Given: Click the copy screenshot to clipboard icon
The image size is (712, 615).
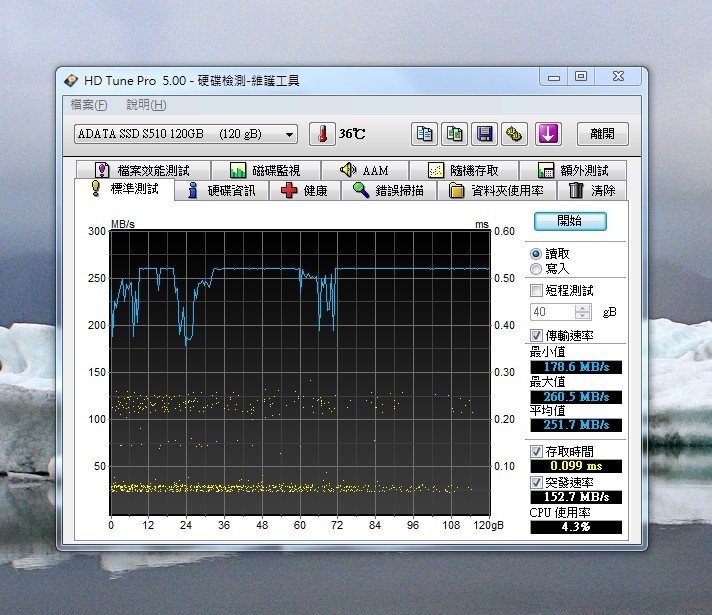Looking at the screenshot, I should pos(455,134).
